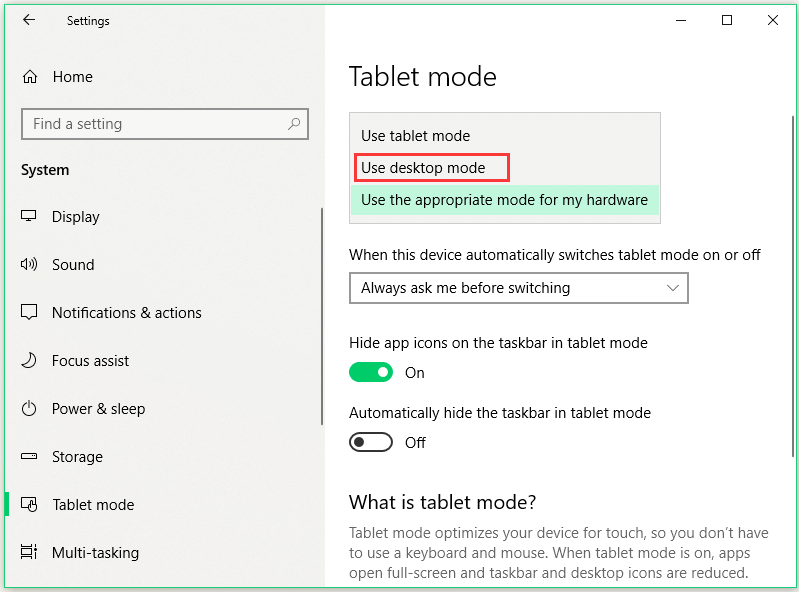Click the search magnifier icon
The image size is (799, 592).
pos(294,124)
